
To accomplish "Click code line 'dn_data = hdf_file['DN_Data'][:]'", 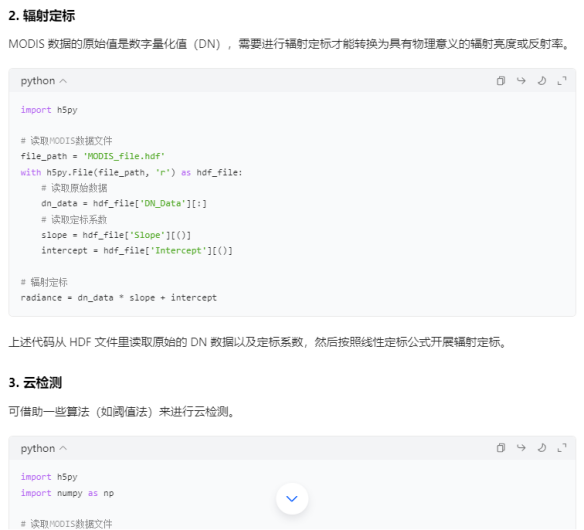I will pos(124,203).
